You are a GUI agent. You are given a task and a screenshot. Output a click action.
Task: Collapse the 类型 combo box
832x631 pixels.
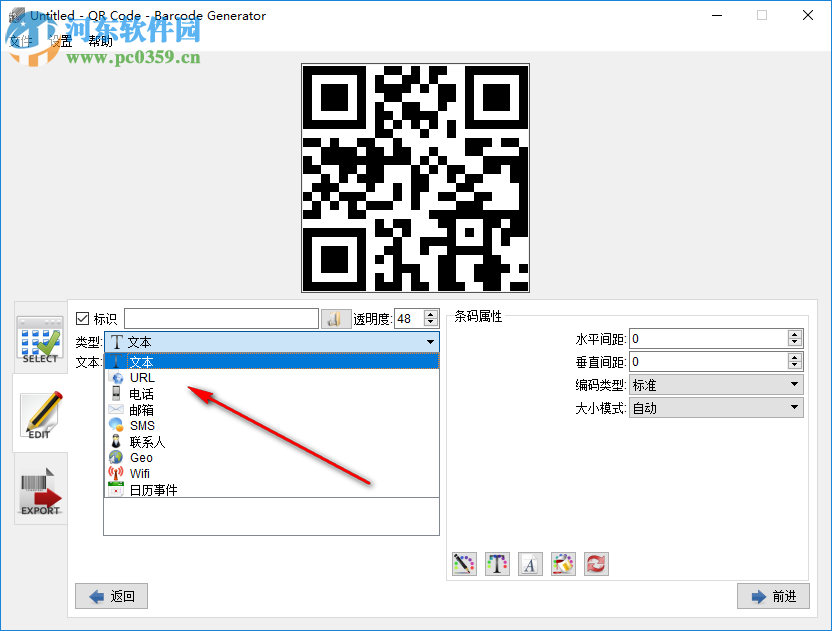click(430, 341)
